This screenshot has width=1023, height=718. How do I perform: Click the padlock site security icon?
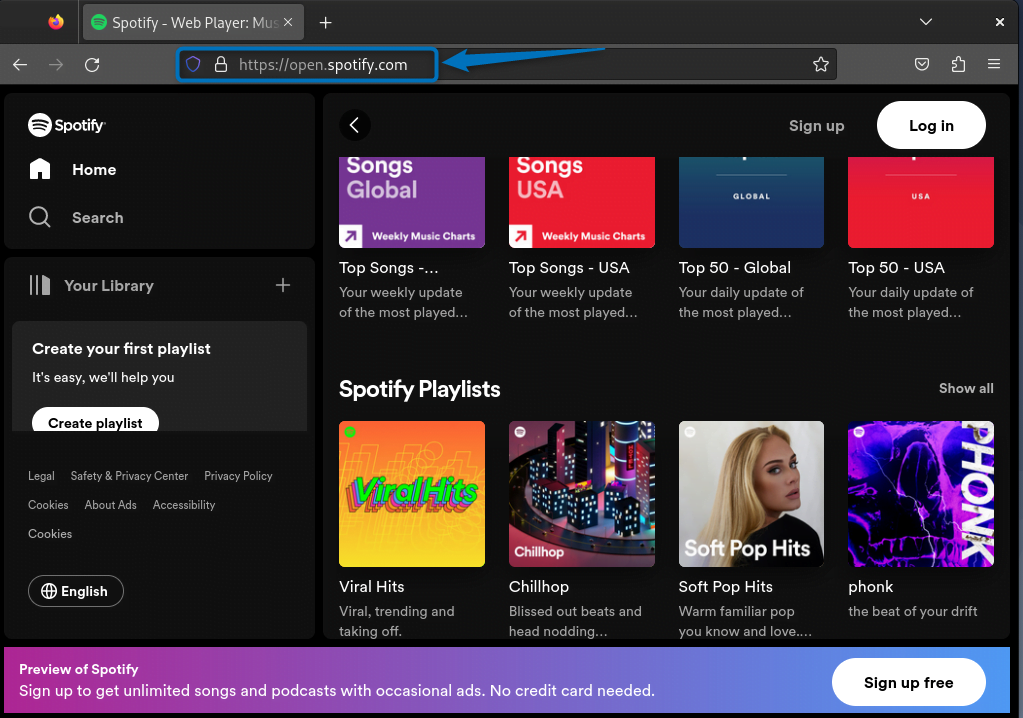(x=219, y=64)
